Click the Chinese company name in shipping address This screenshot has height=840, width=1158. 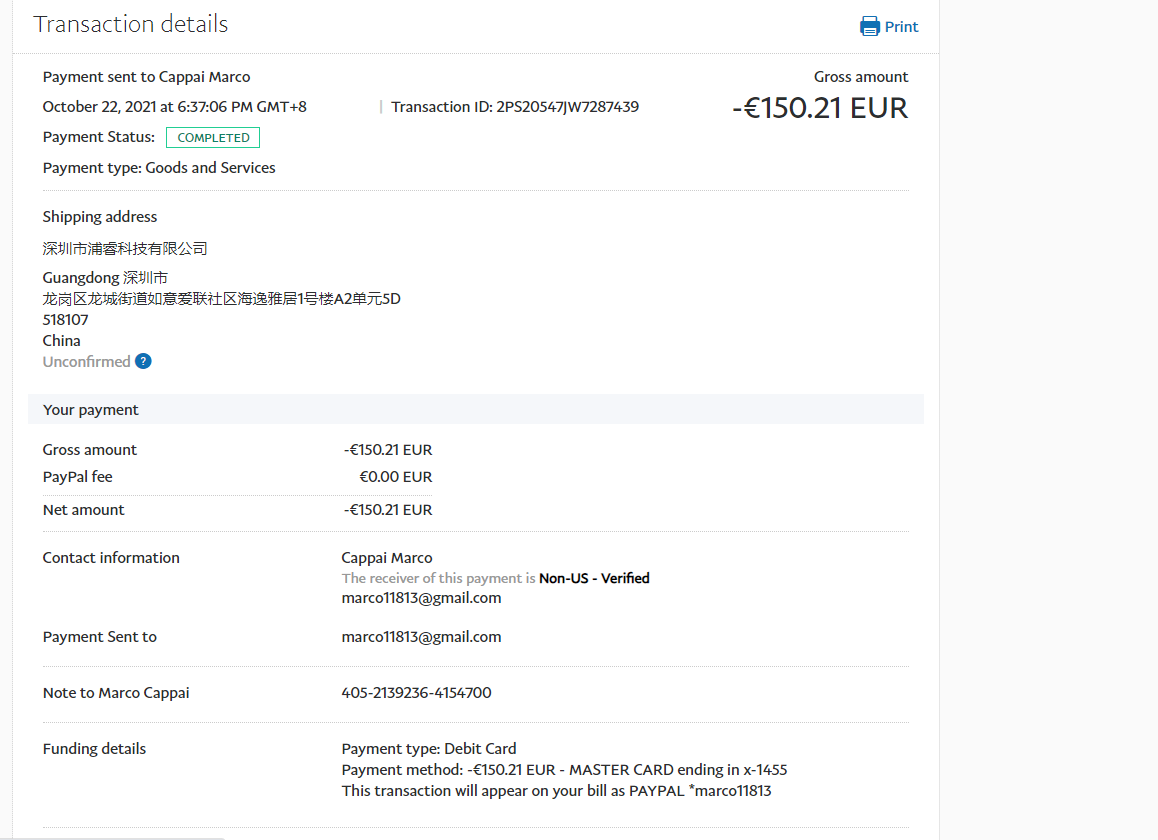(x=125, y=248)
